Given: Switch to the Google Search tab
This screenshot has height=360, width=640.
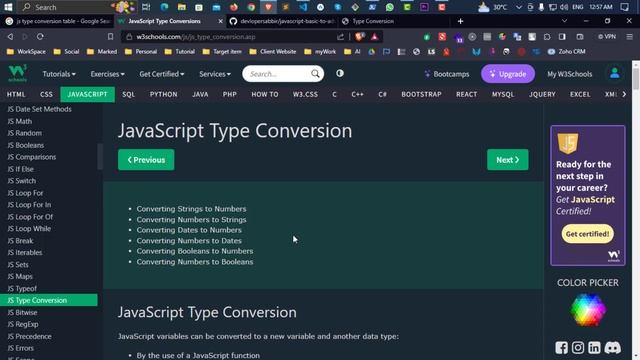Looking at the screenshot, I should (58, 21).
